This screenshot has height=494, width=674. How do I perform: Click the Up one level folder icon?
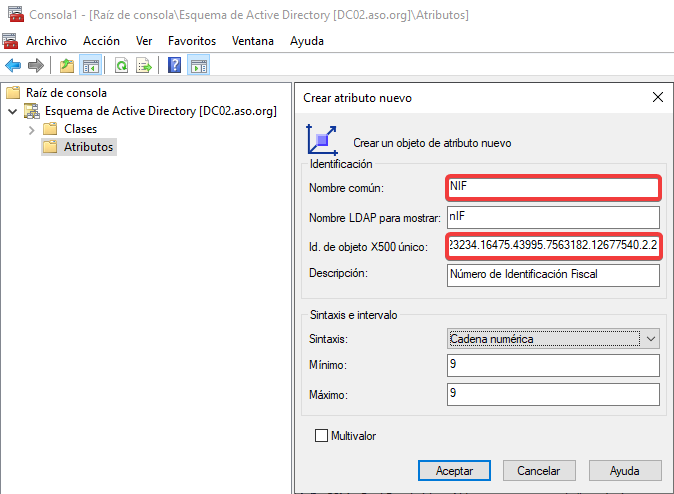coord(67,66)
